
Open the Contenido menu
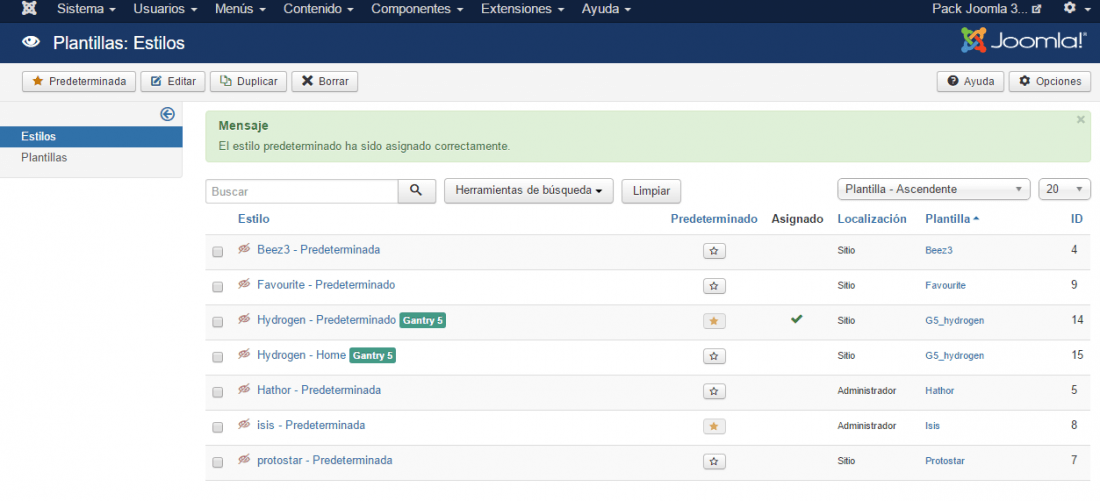318,9
